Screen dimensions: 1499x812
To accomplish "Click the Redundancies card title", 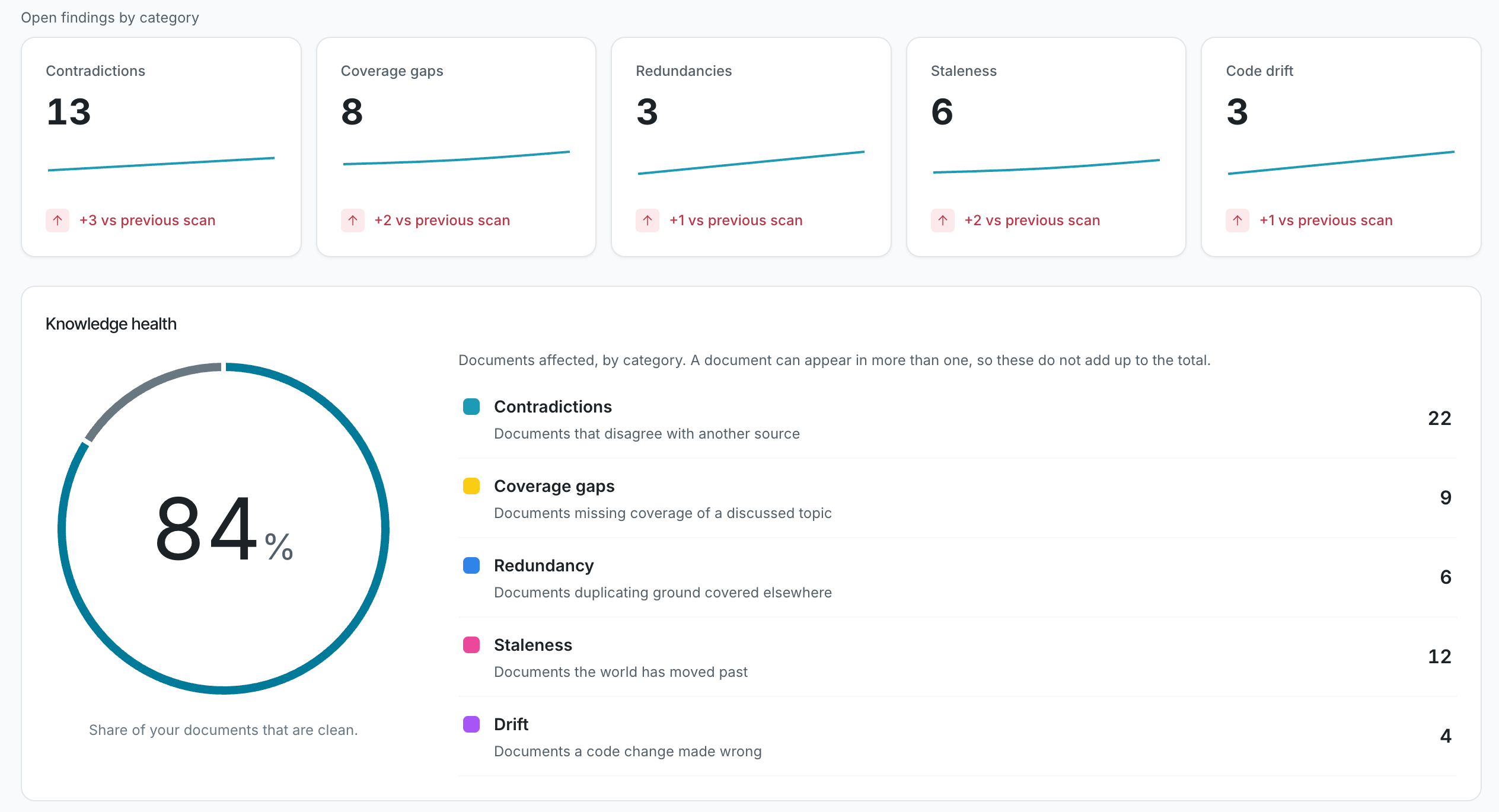I will click(684, 71).
